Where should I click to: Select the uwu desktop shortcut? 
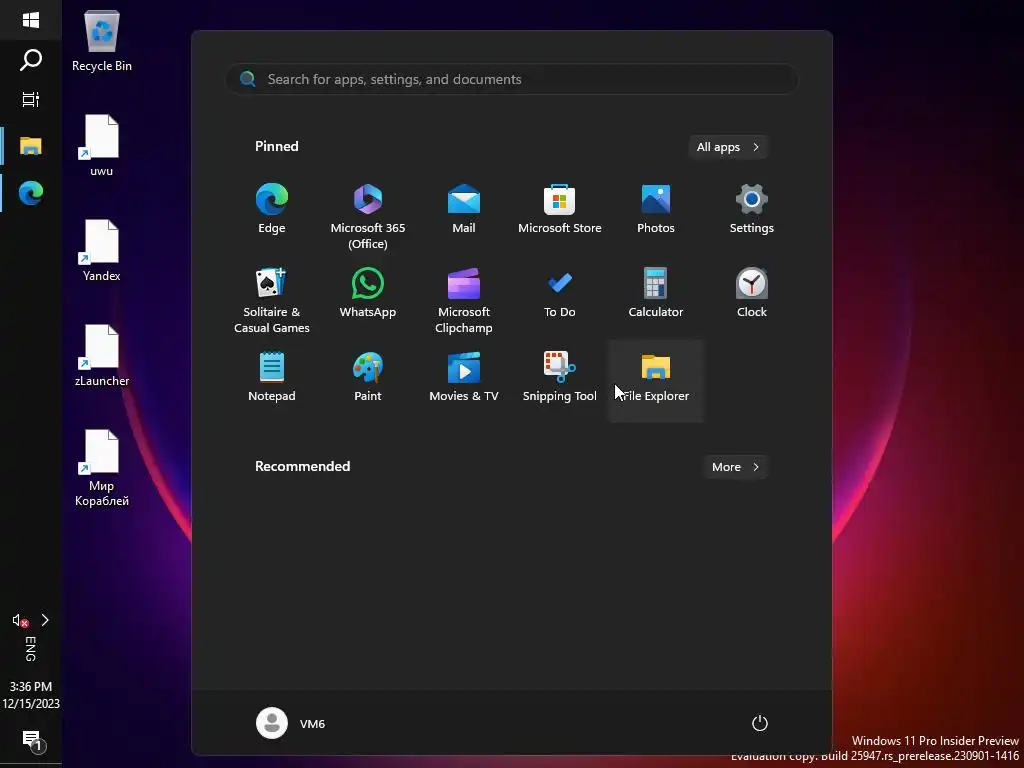pyautogui.click(x=102, y=146)
